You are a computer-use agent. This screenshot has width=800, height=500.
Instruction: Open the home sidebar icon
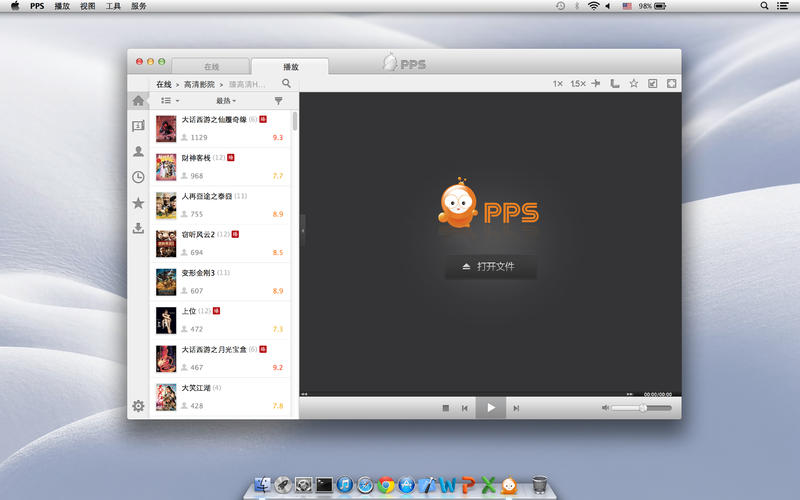pyautogui.click(x=138, y=101)
